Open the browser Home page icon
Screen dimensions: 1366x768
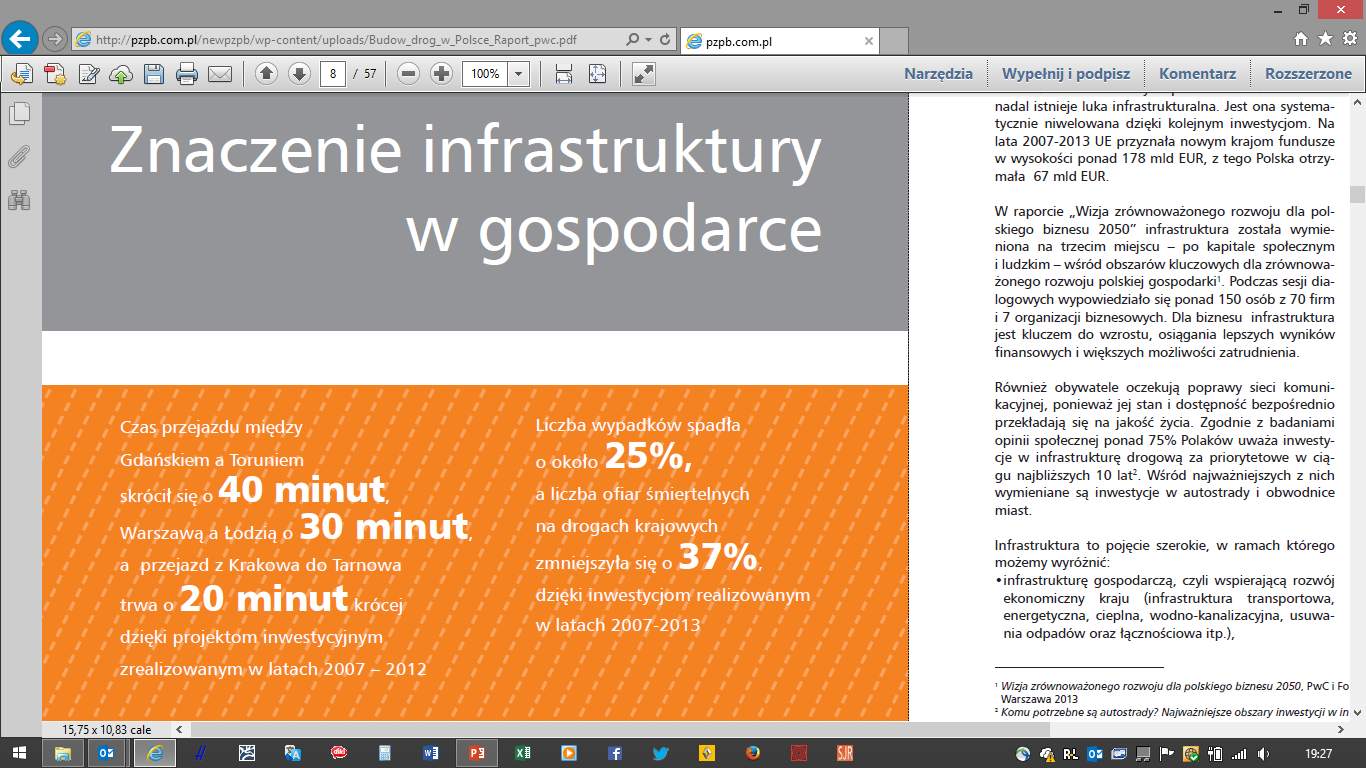pos(1300,39)
